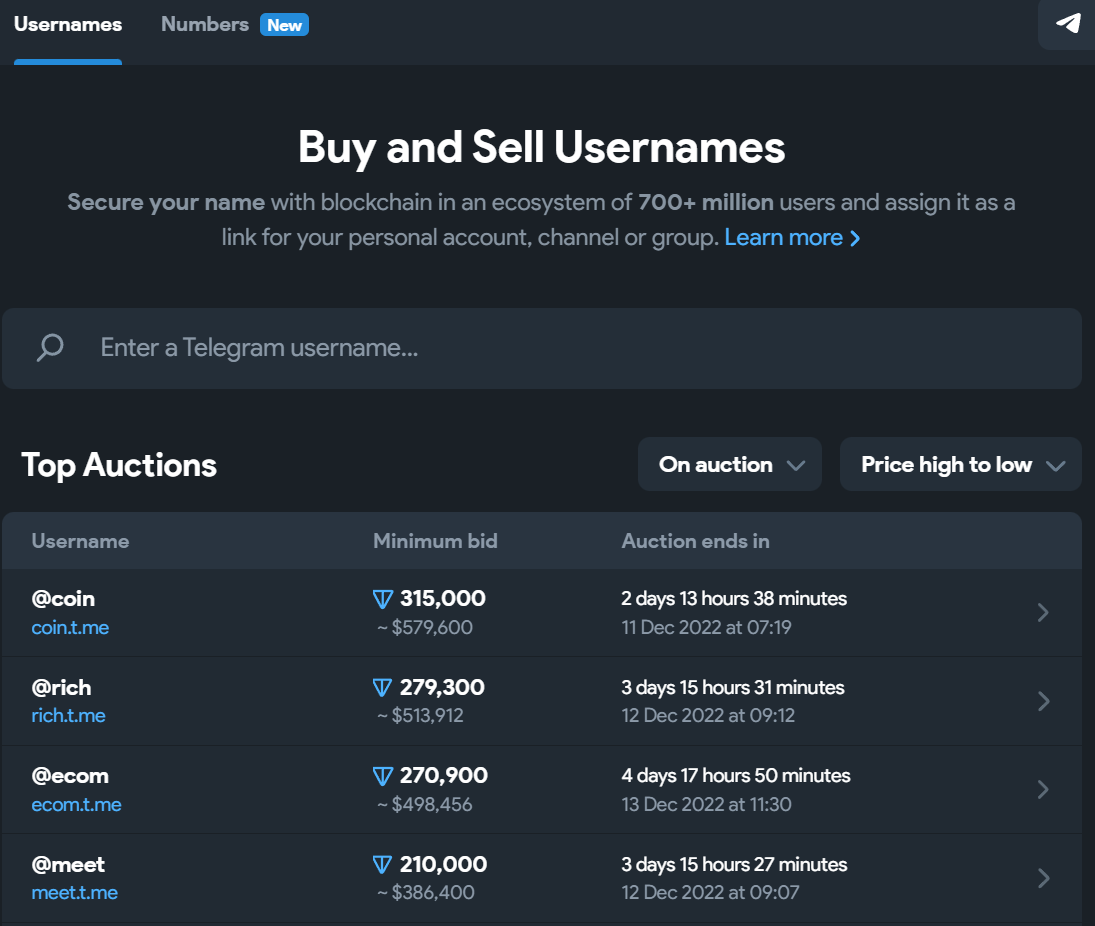Screen dimensions: 1095x926
Task: Click TON icon beside 210,000 bid
Action: tap(383, 865)
